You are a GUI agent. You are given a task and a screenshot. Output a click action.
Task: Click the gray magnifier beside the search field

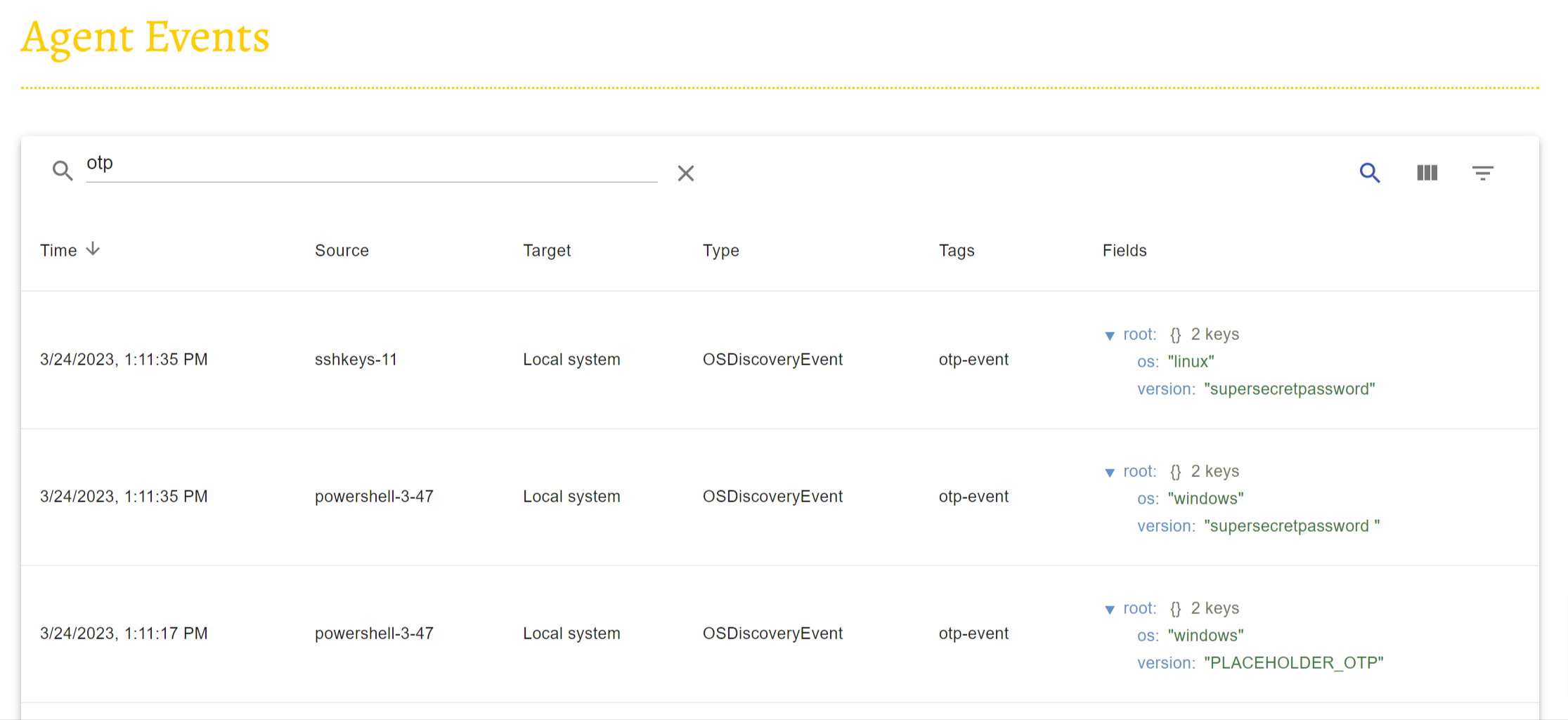pyautogui.click(x=63, y=171)
